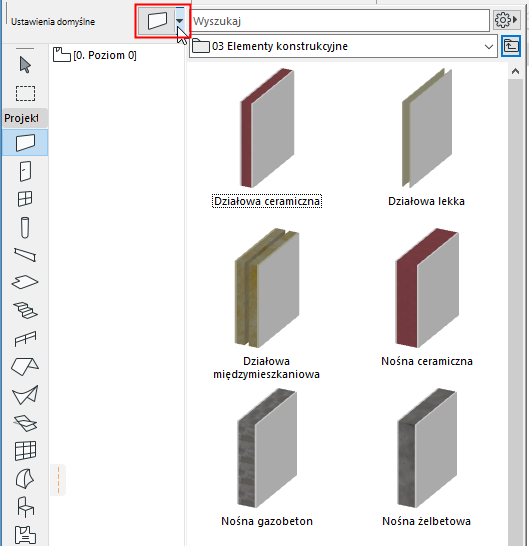The width and height of the screenshot is (529, 546).
Task: Activate the Marquee tool
Action: [25, 93]
